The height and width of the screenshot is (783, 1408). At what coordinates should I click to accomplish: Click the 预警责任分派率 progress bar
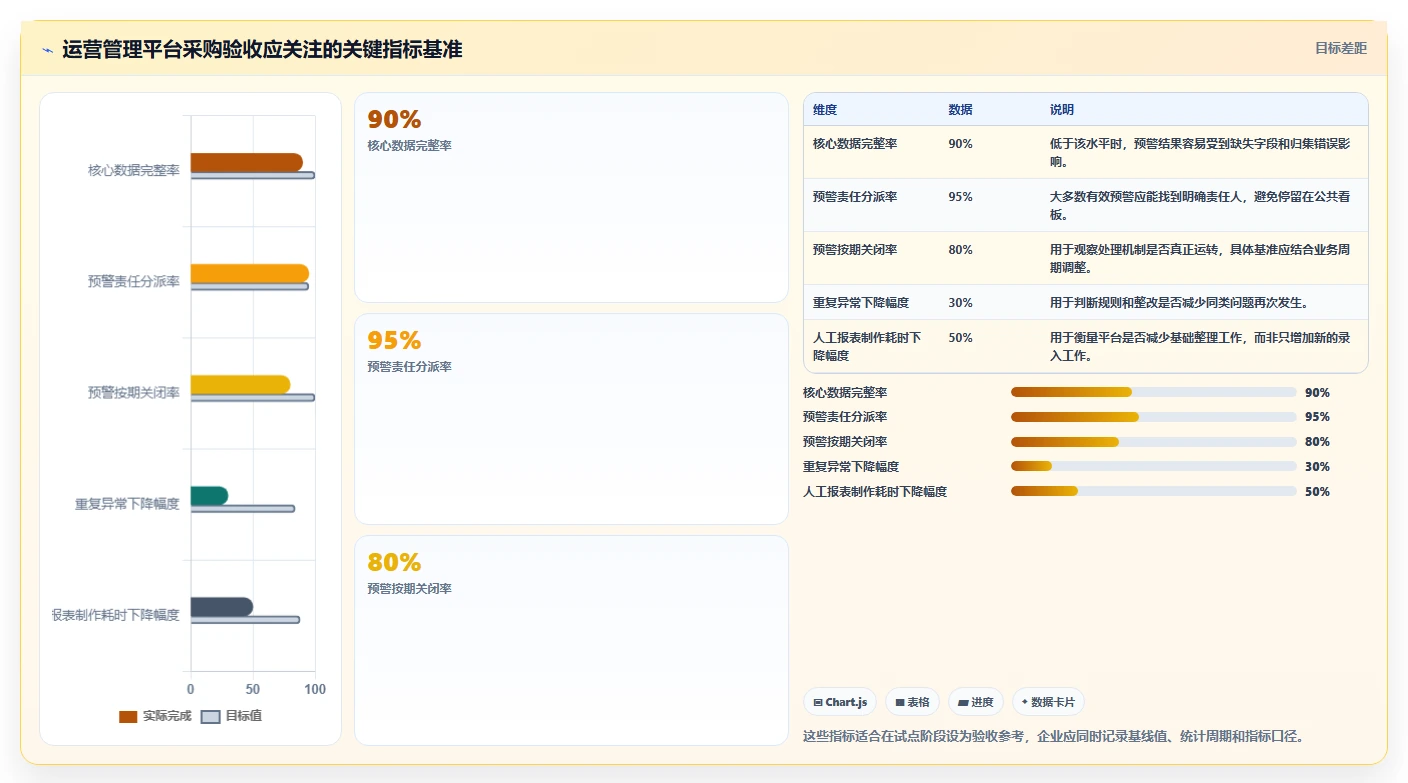1154,417
